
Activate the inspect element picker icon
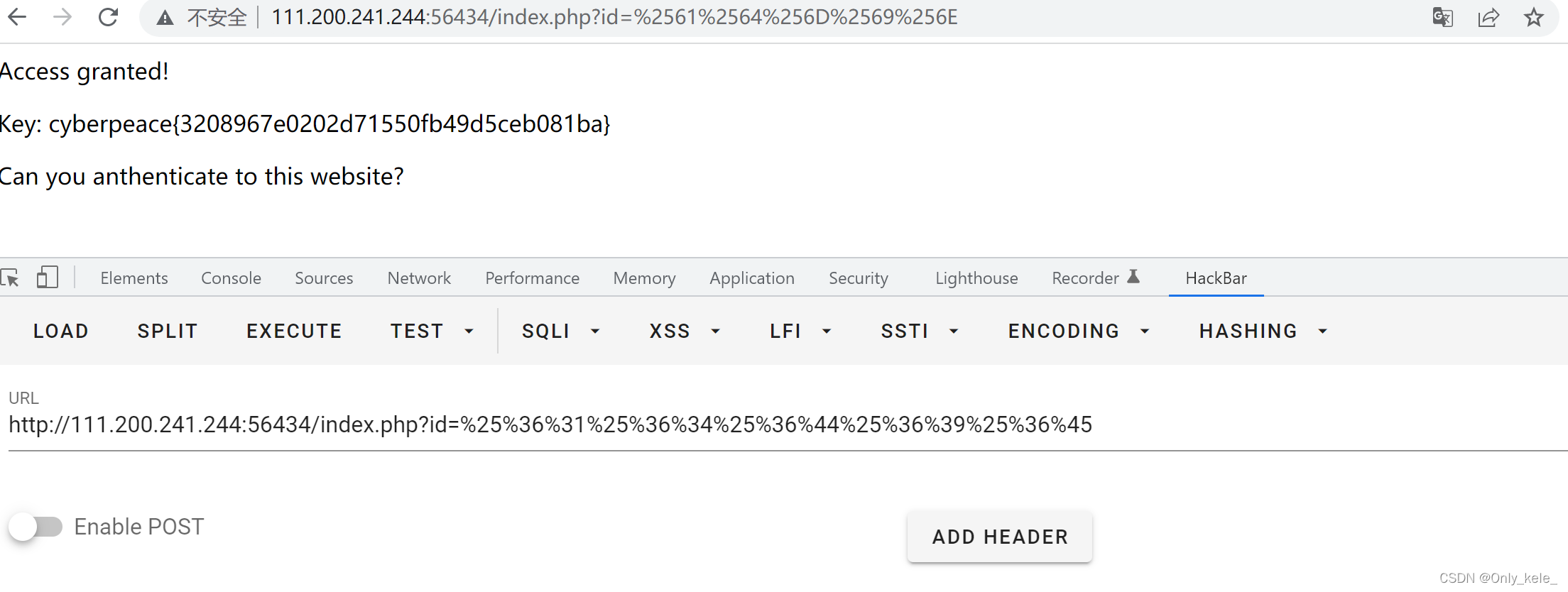(x=11, y=278)
